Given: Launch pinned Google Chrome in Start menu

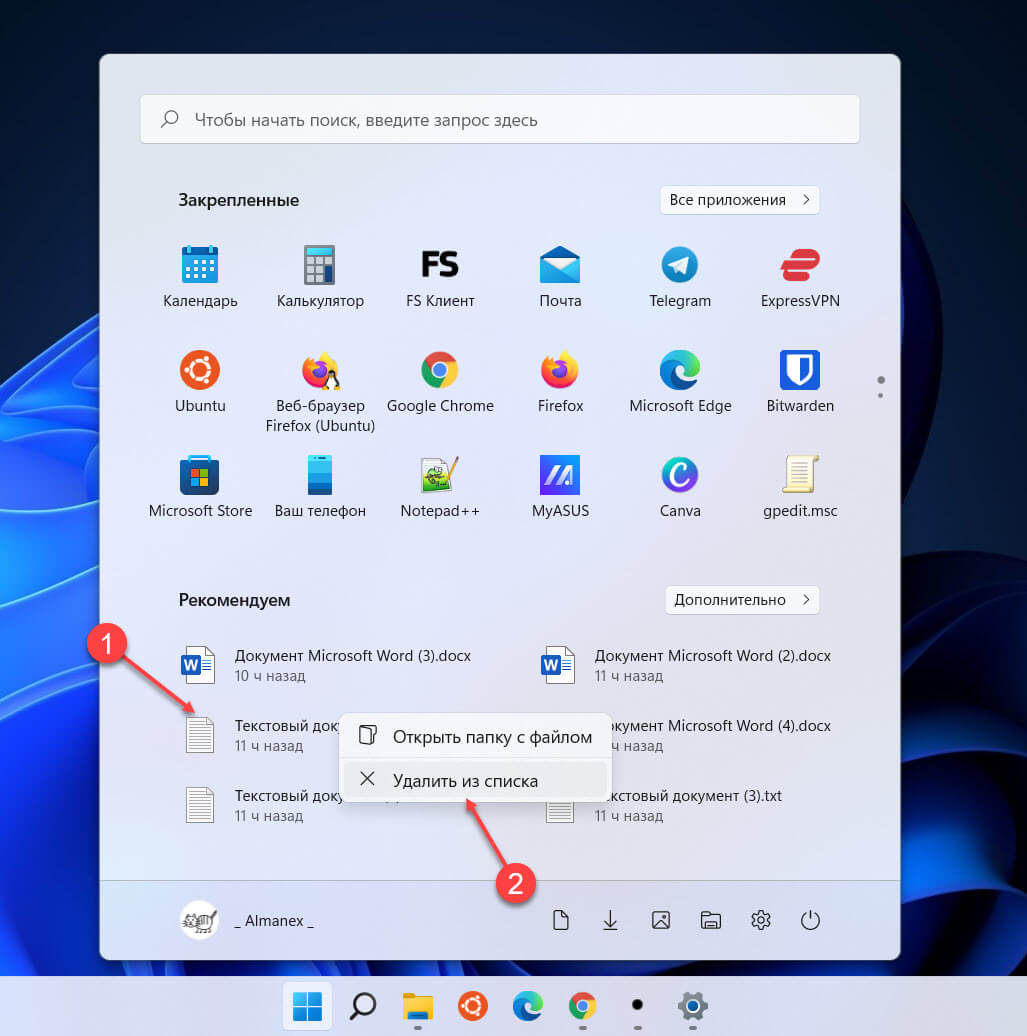Looking at the screenshot, I should click(440, 382).
